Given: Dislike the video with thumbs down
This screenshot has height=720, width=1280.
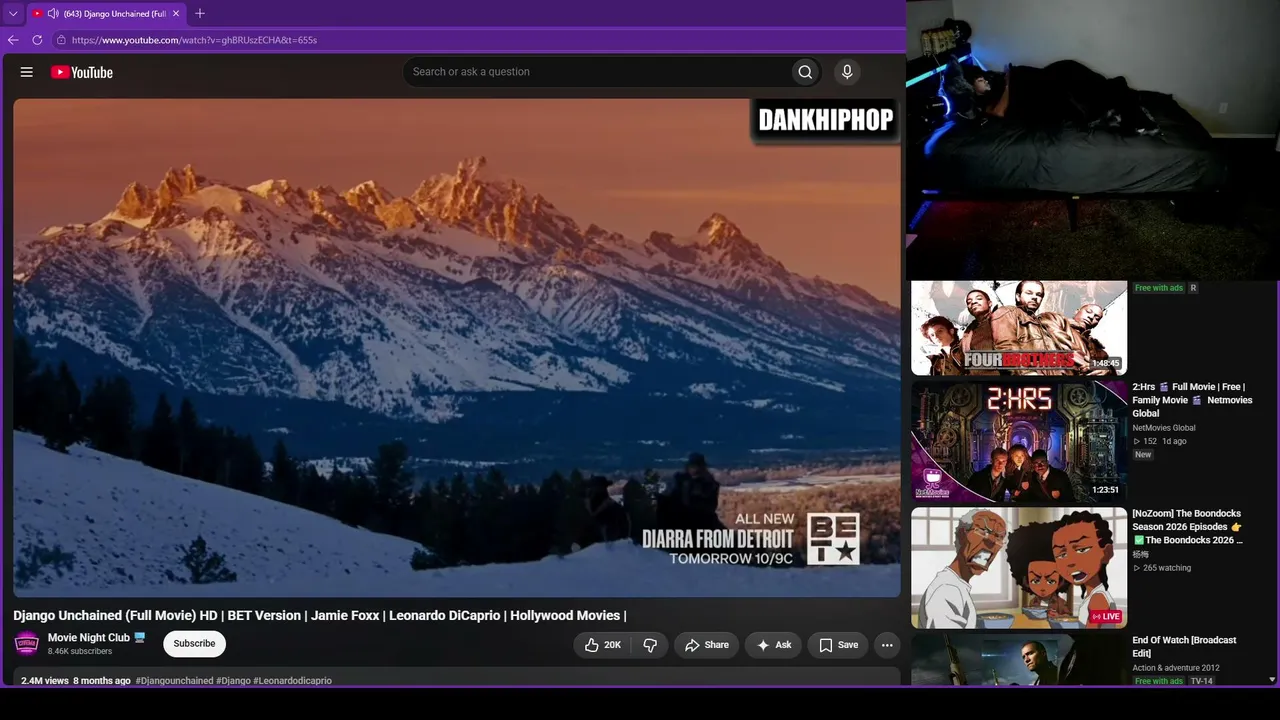Looking at the screenshot, I should pyautogui.click(x=650, y=645).
